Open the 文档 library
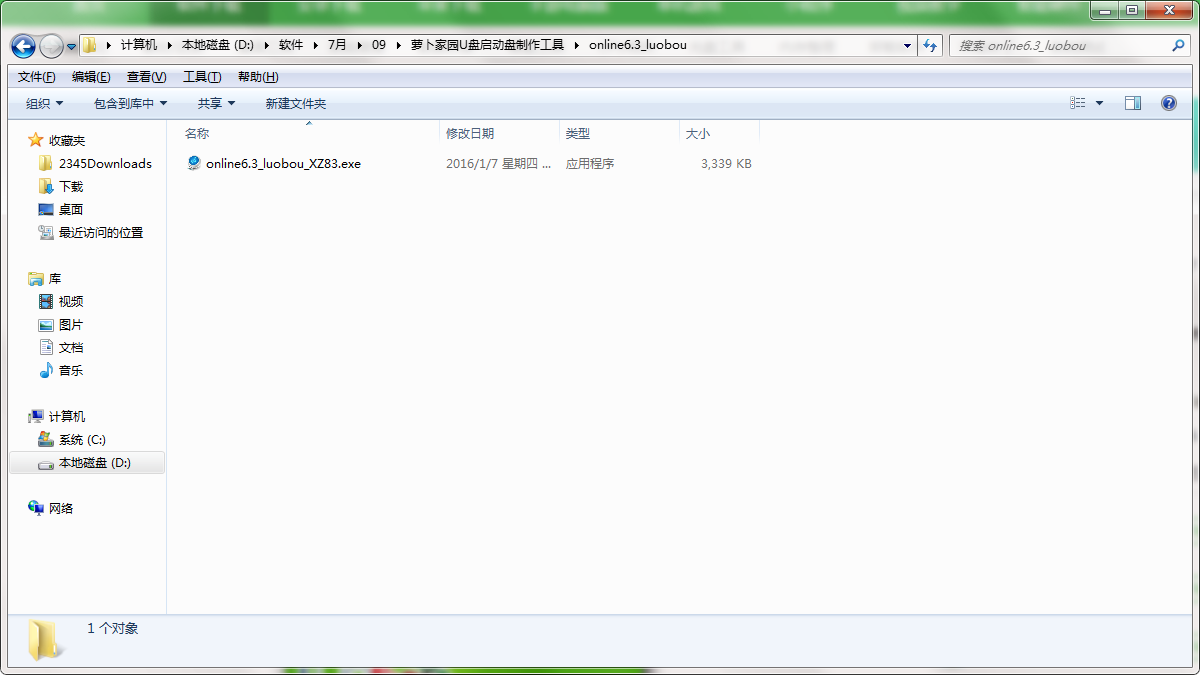Viewport: 1200px width, 675px height. 71,347
